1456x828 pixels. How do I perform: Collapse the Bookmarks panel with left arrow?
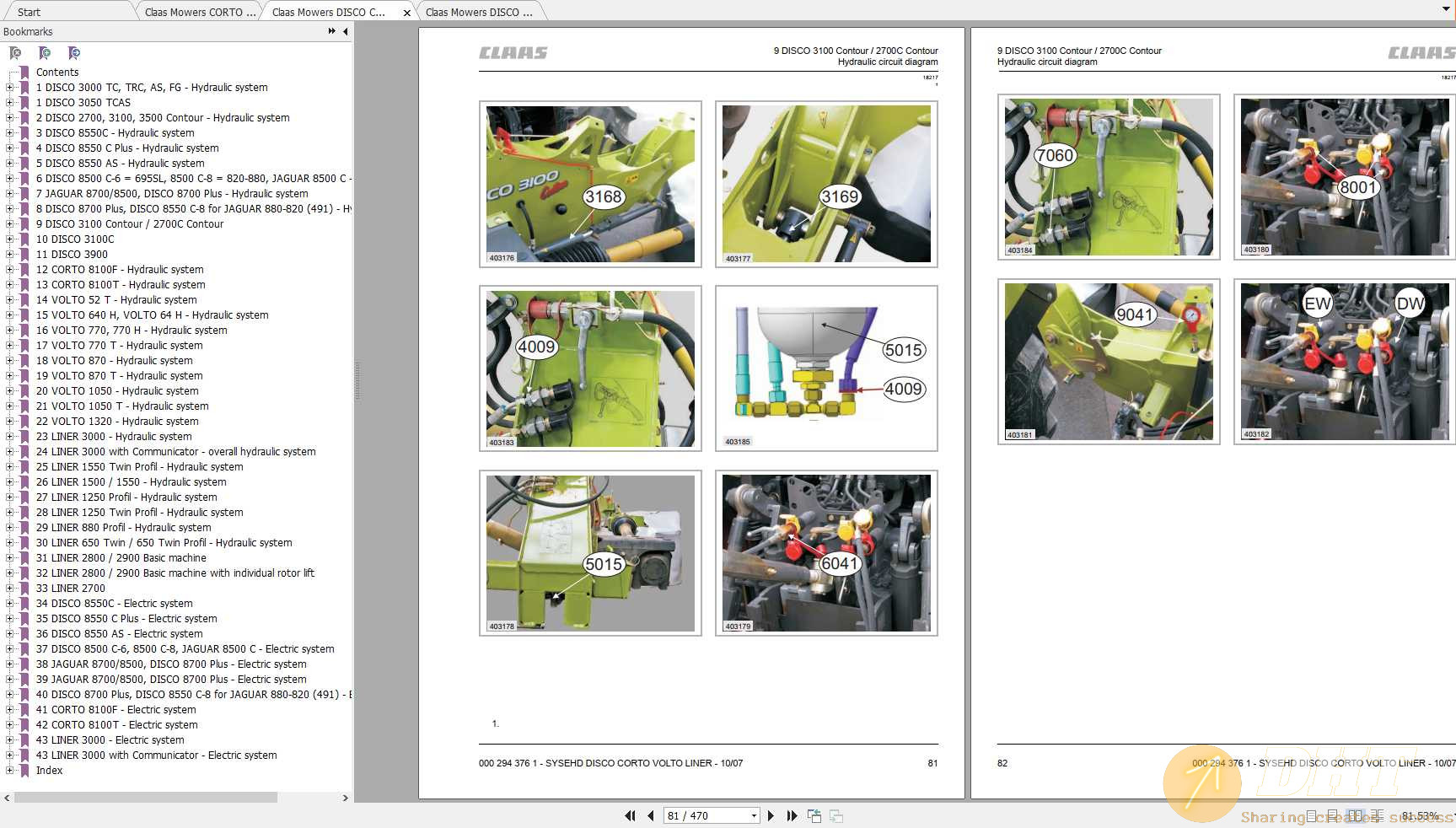point(345,31)
